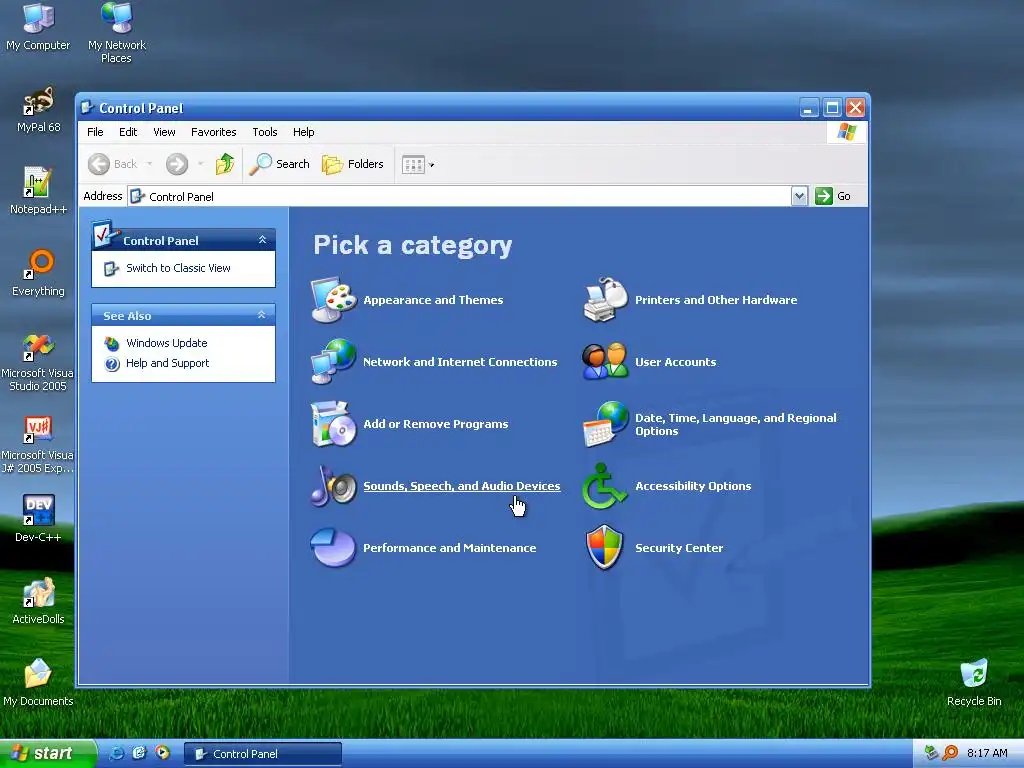Click Add or Remove Programs text link
Viewport: 1024px width, 768px height.
click(x=436, y=424)
